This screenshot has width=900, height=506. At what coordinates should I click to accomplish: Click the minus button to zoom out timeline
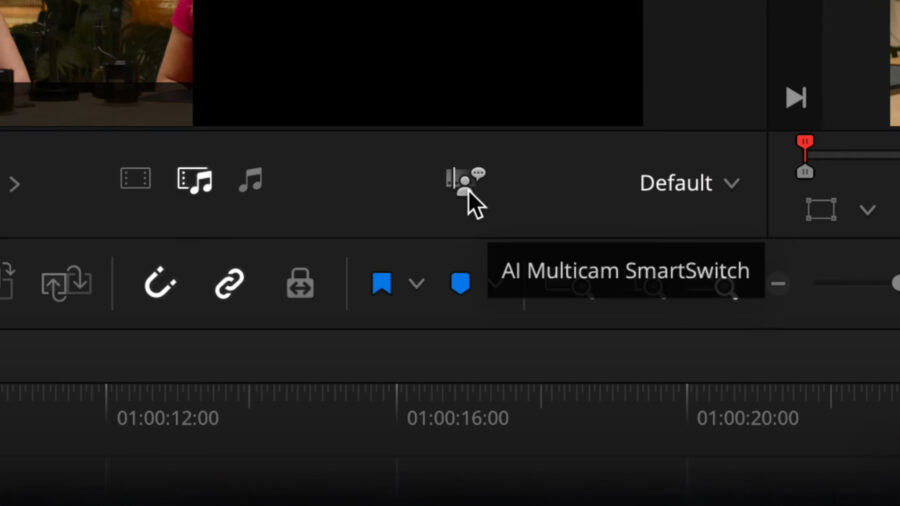778,284
